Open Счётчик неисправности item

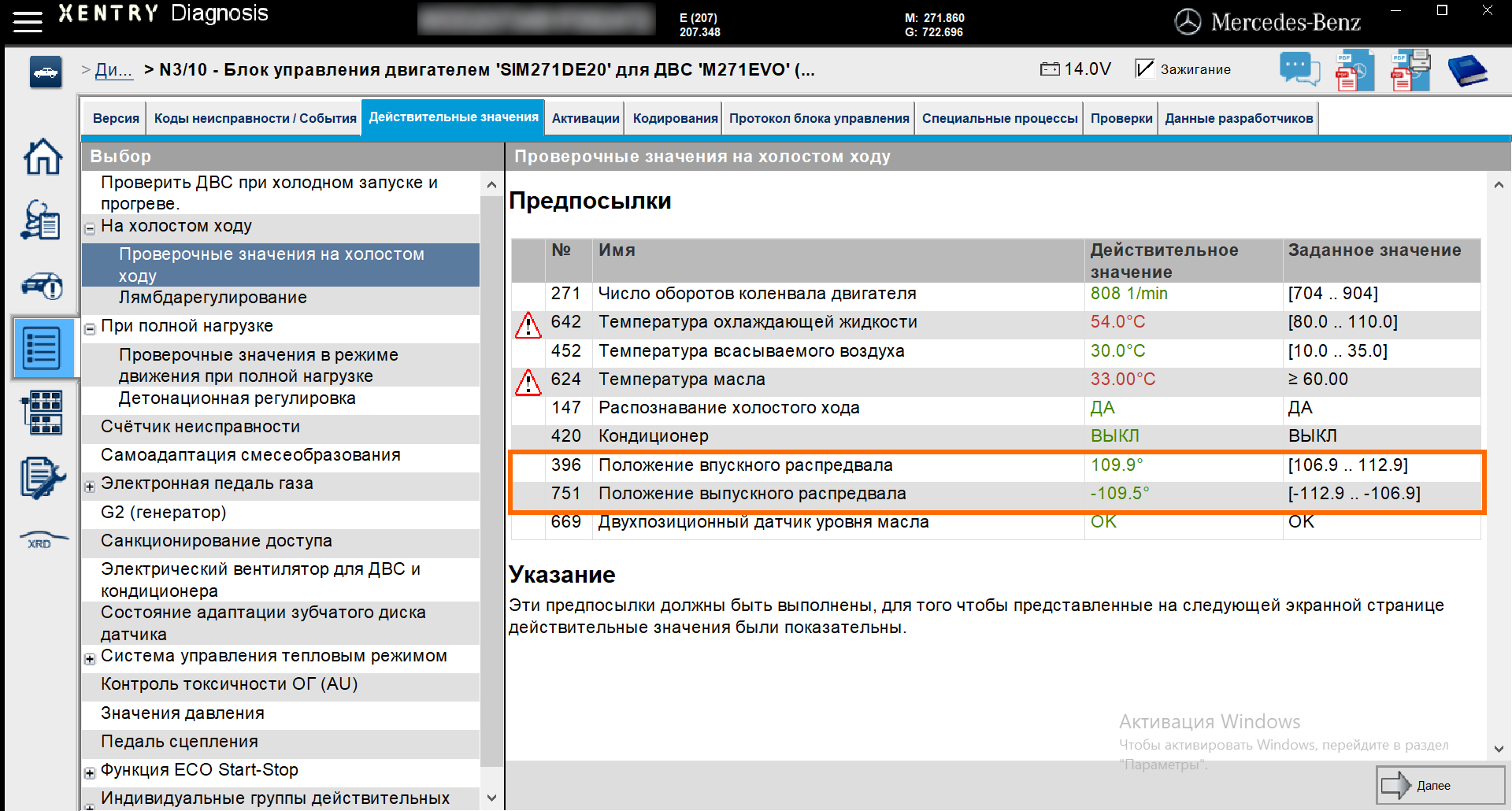(x=280, y=427)
